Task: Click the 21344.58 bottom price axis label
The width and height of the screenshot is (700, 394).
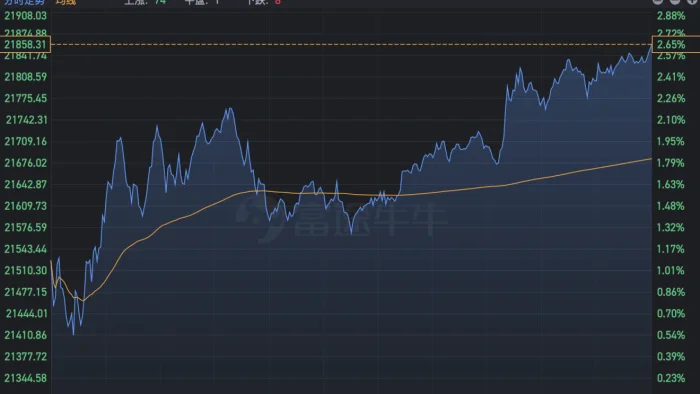Action: pyautogui.click(x=25, y=378)
